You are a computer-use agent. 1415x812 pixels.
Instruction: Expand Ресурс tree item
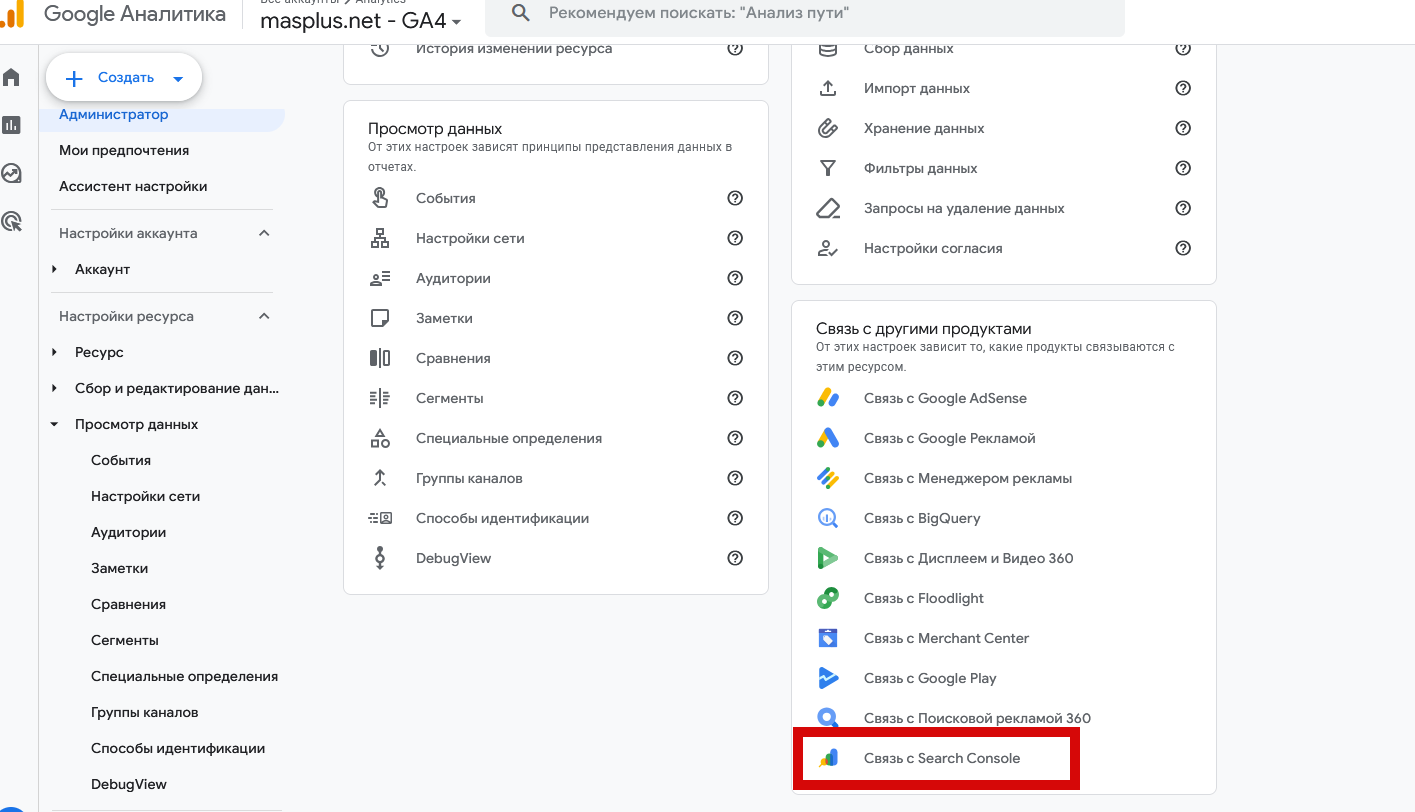[x=55, y=353]
